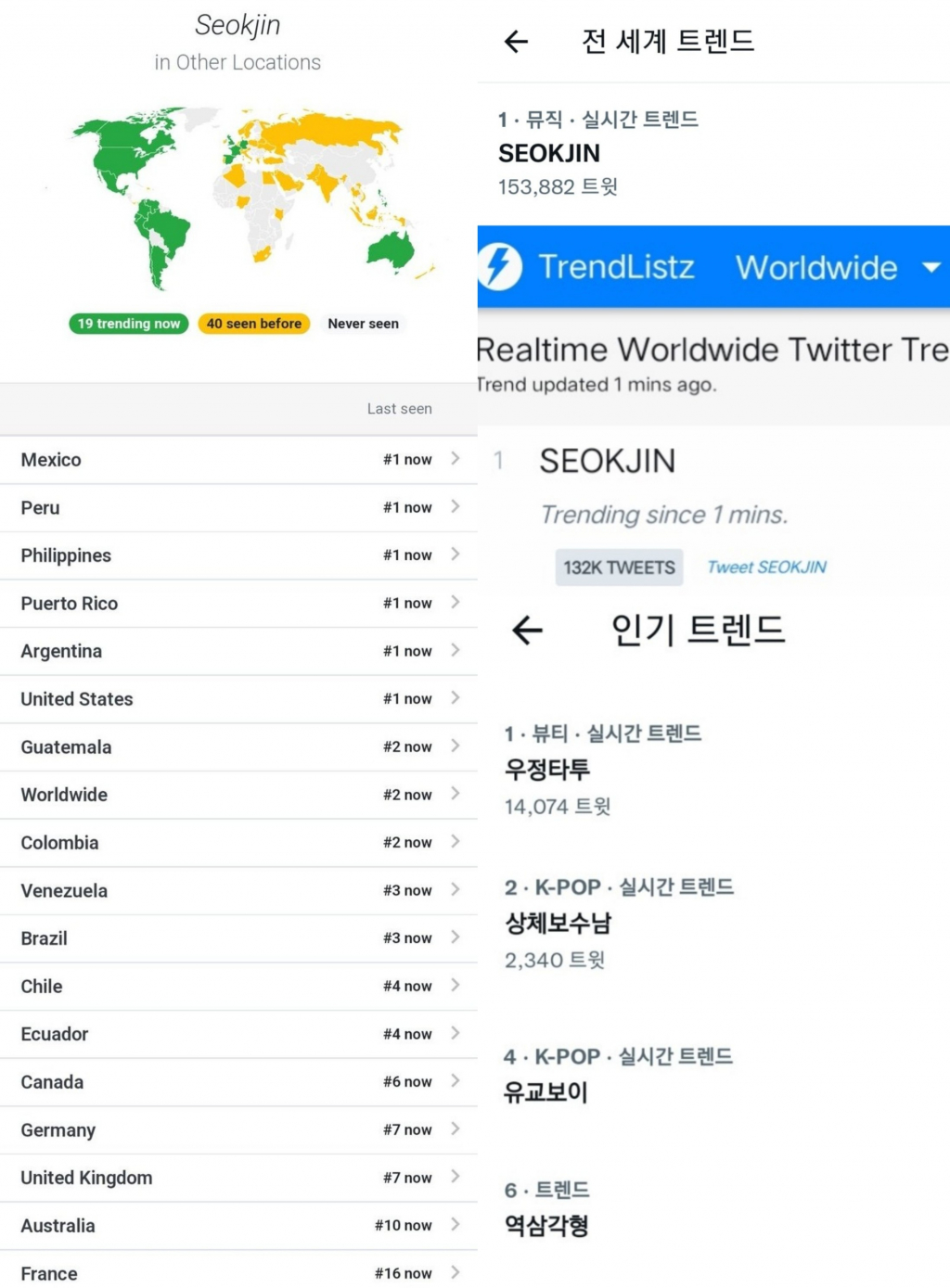Viewport: 950px width, 1288px height.
Task: Open the Canada row chevron
Action: (456, 1080)
